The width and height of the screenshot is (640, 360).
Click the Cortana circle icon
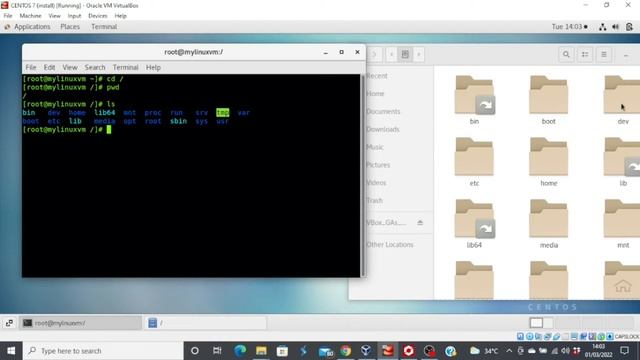195,351
